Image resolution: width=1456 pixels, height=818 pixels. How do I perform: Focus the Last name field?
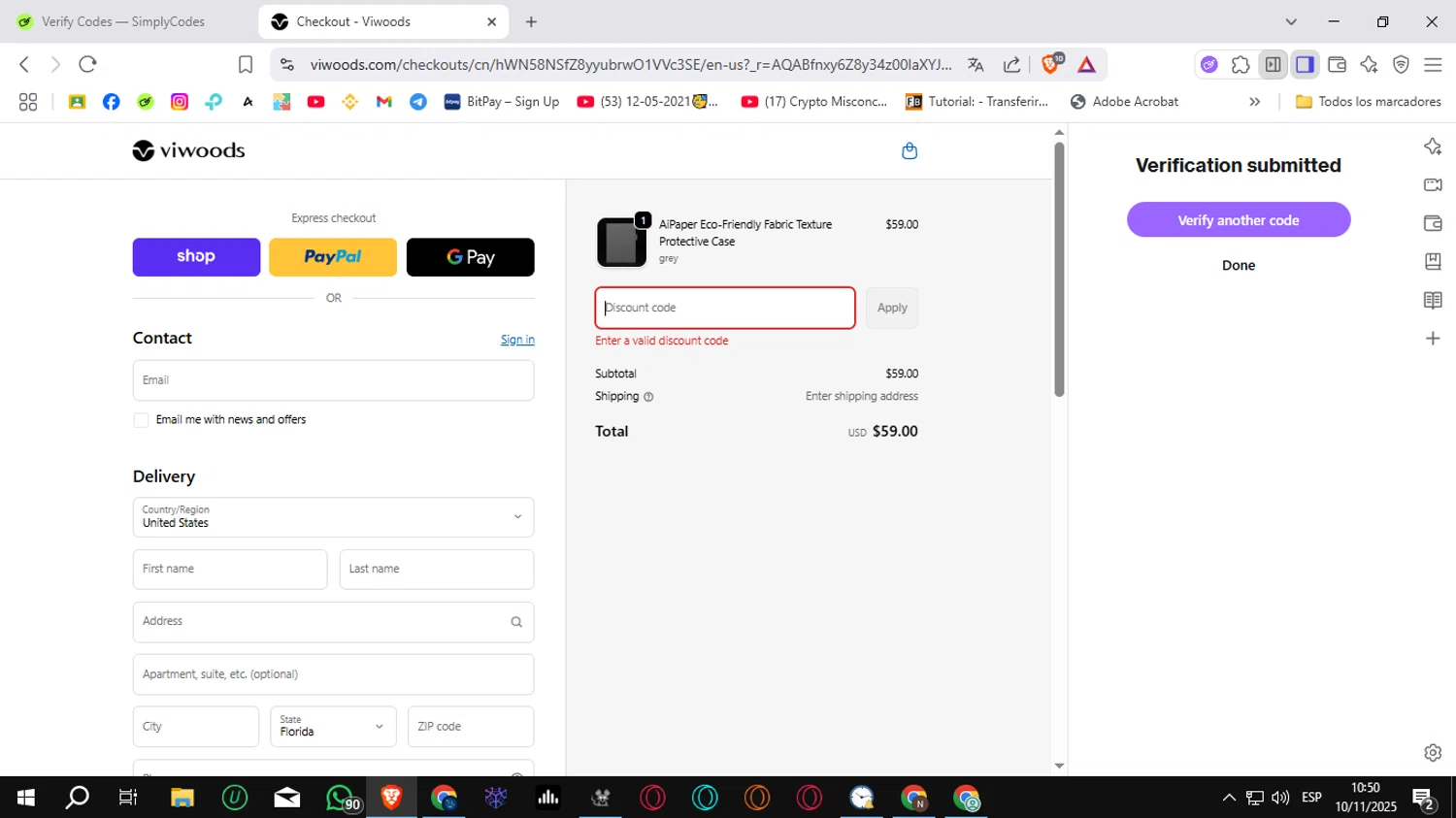pos(437,570)
